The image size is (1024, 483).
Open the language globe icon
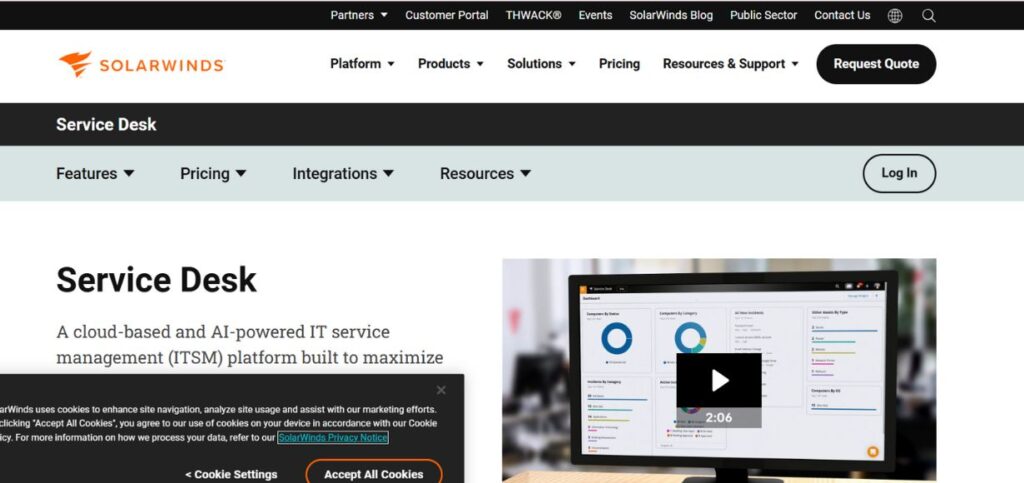(895, 16)
